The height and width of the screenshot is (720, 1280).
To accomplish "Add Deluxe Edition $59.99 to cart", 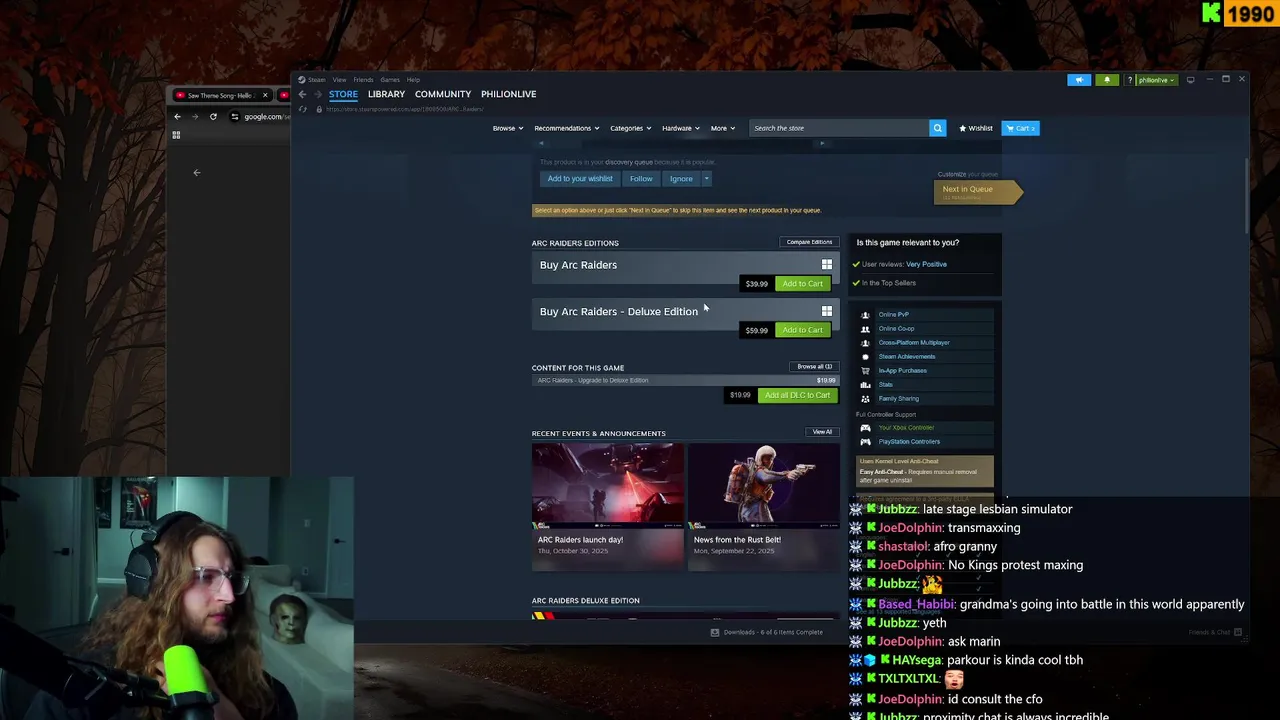I will click(802, 330).
